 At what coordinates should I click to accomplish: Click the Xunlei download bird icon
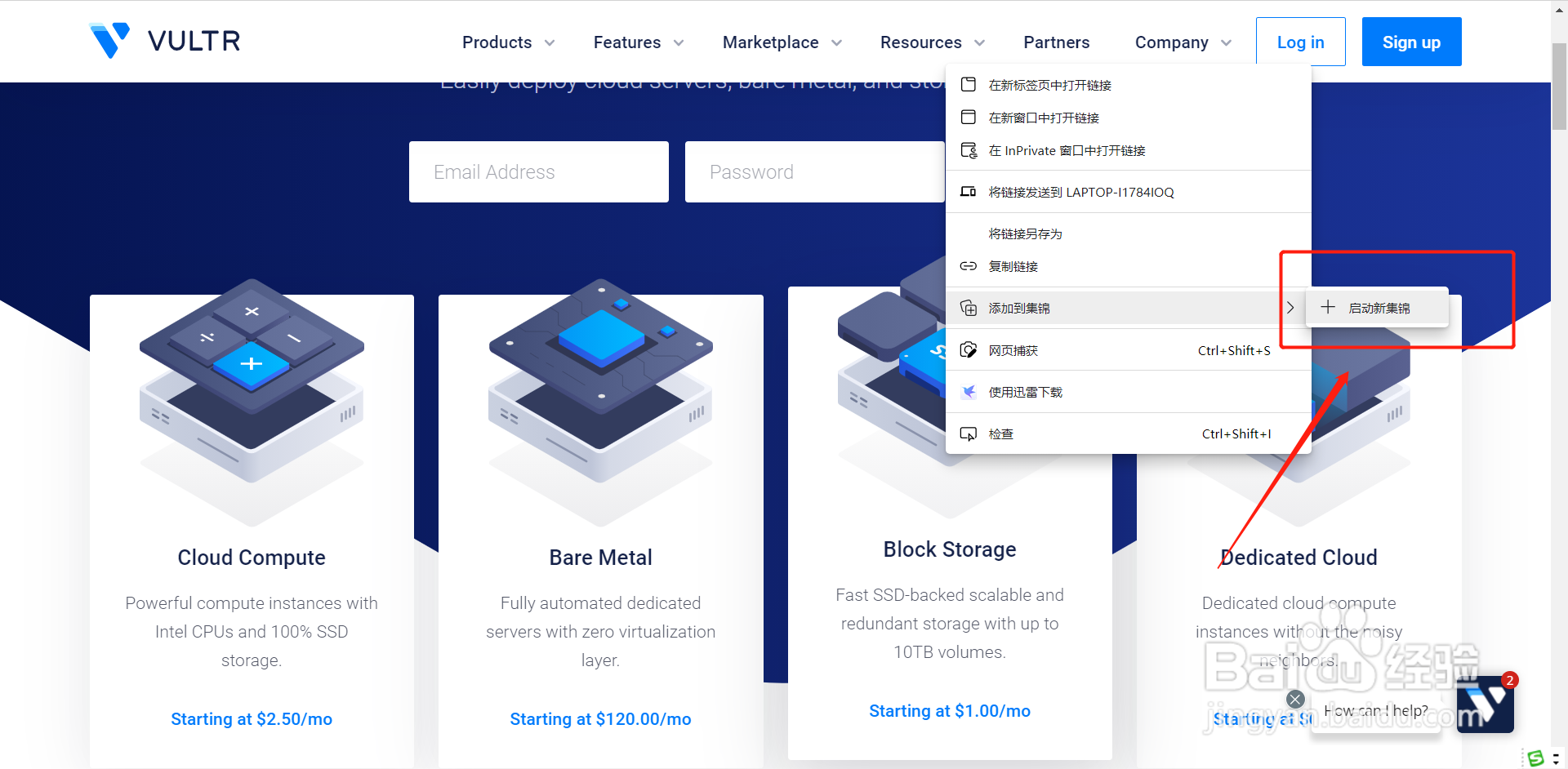[969, 392]
